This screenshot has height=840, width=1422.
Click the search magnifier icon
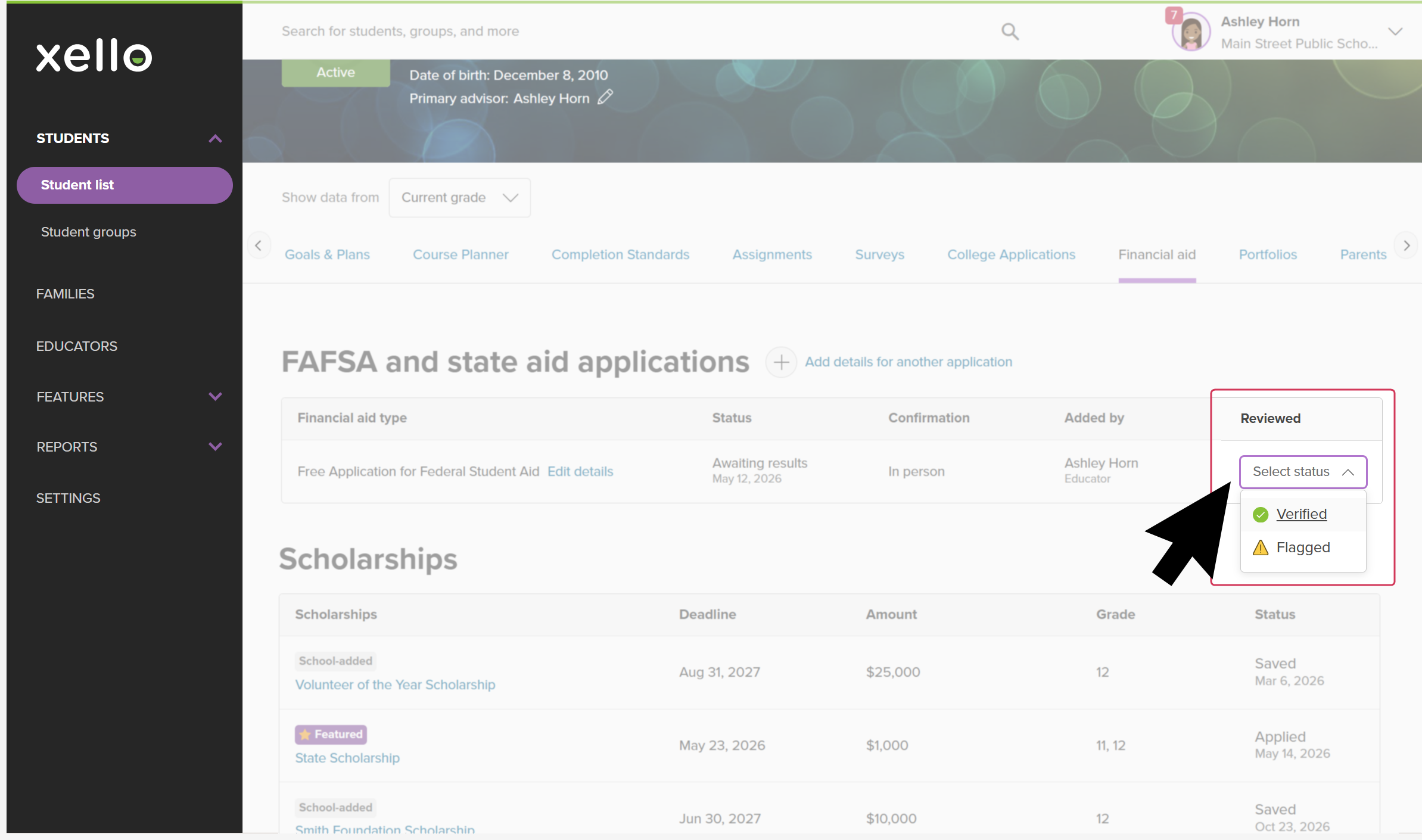click(x=1010, y=32)
